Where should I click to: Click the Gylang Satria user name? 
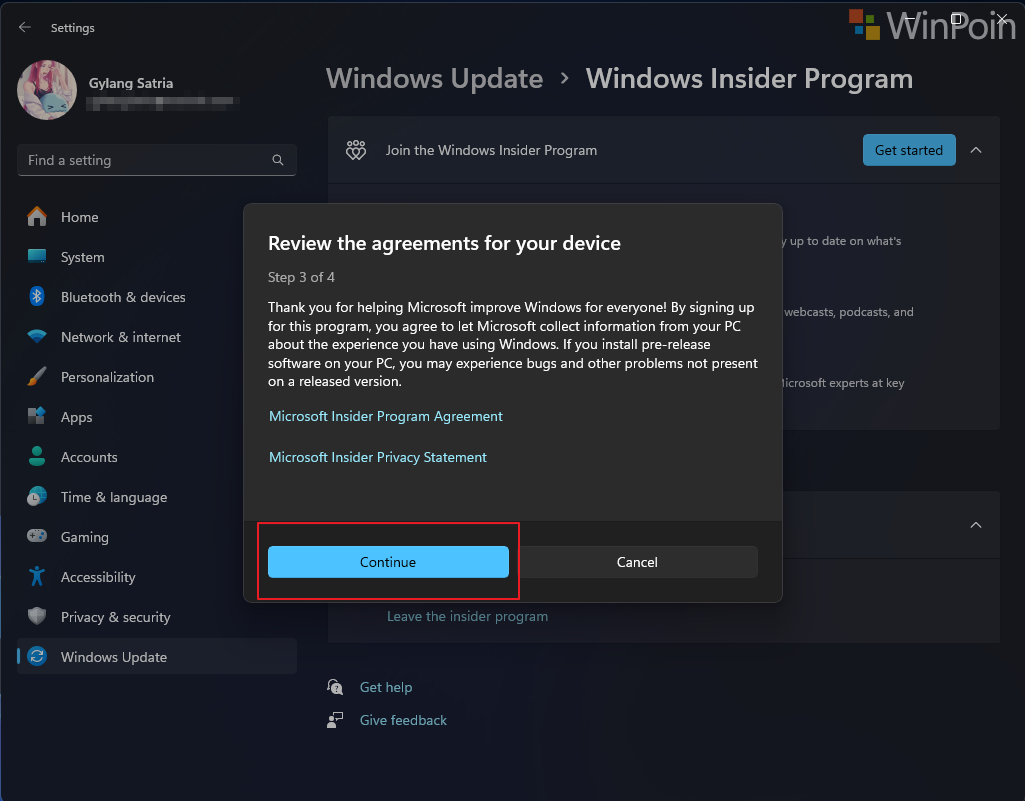(x=131, y=83)
